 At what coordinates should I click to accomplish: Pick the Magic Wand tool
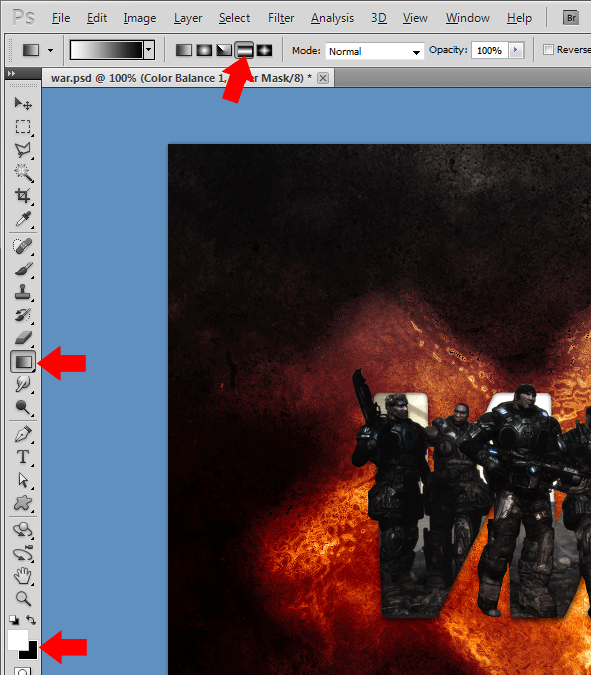coord(23,173)
